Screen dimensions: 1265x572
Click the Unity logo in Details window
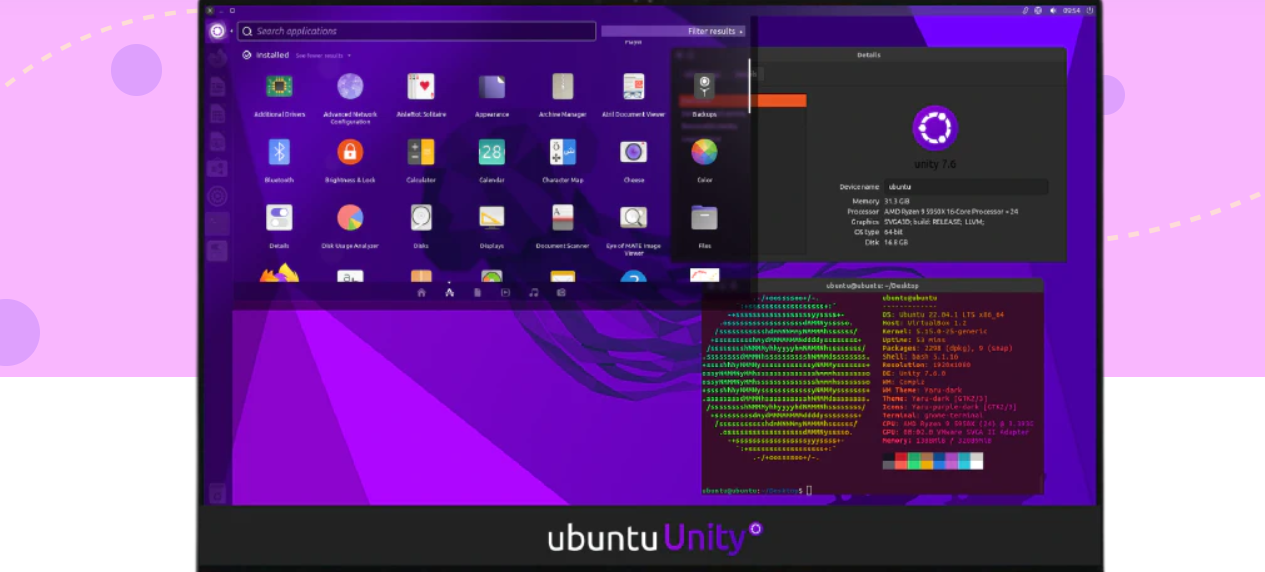(x=935, y=128)
